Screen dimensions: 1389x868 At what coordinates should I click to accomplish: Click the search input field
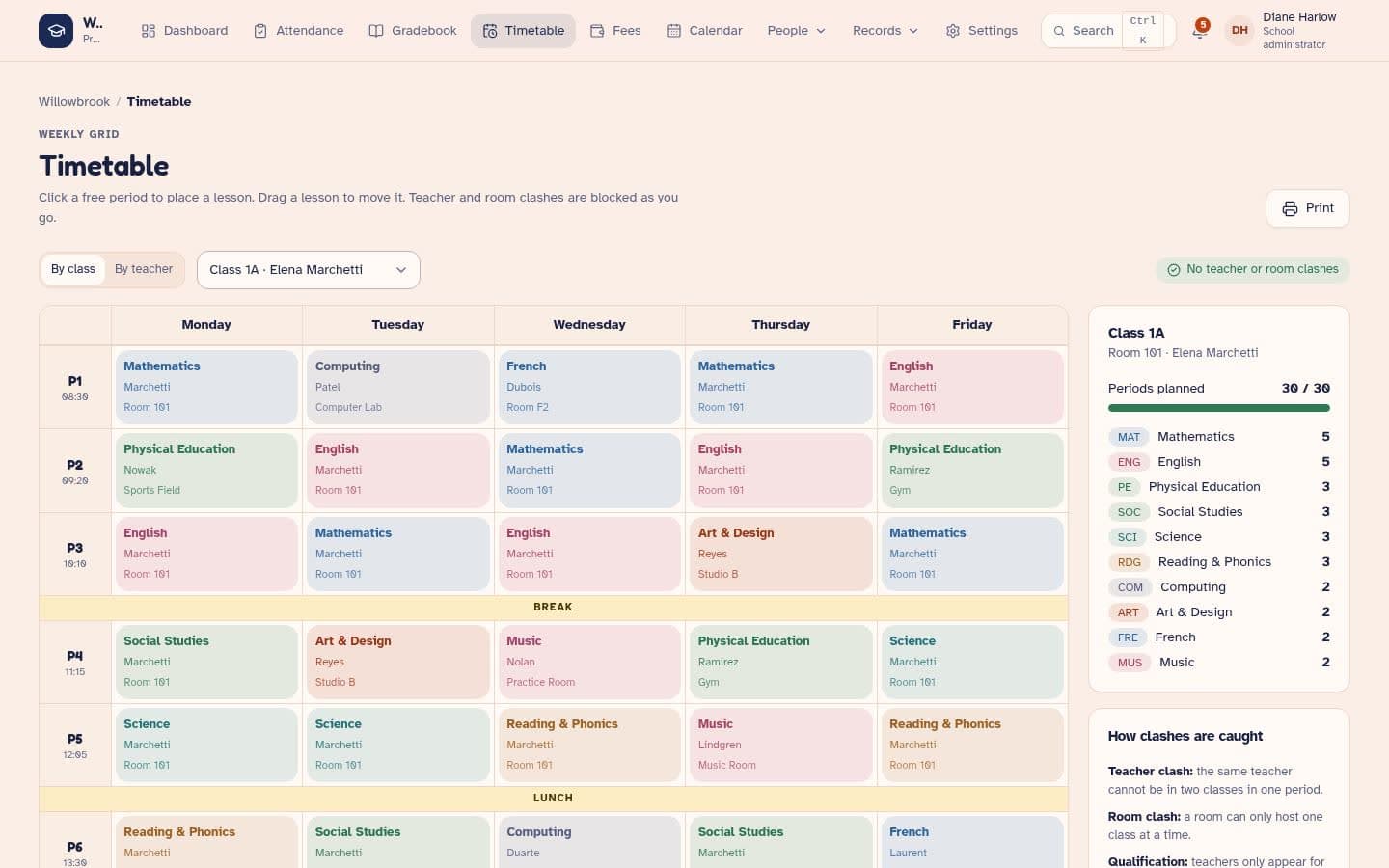pyautogui.click(x=1108, y=31)
